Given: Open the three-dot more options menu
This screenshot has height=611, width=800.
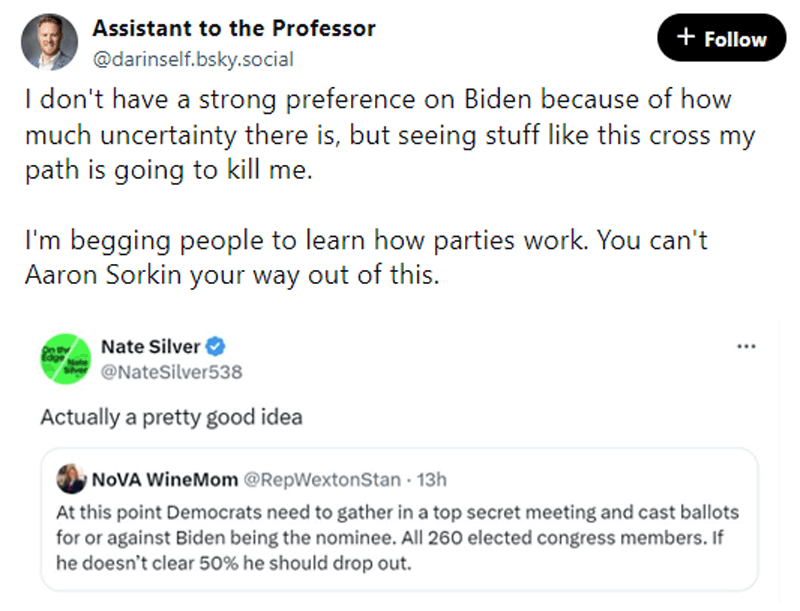Looking at the screenshot, I should (x=745, y=347).
